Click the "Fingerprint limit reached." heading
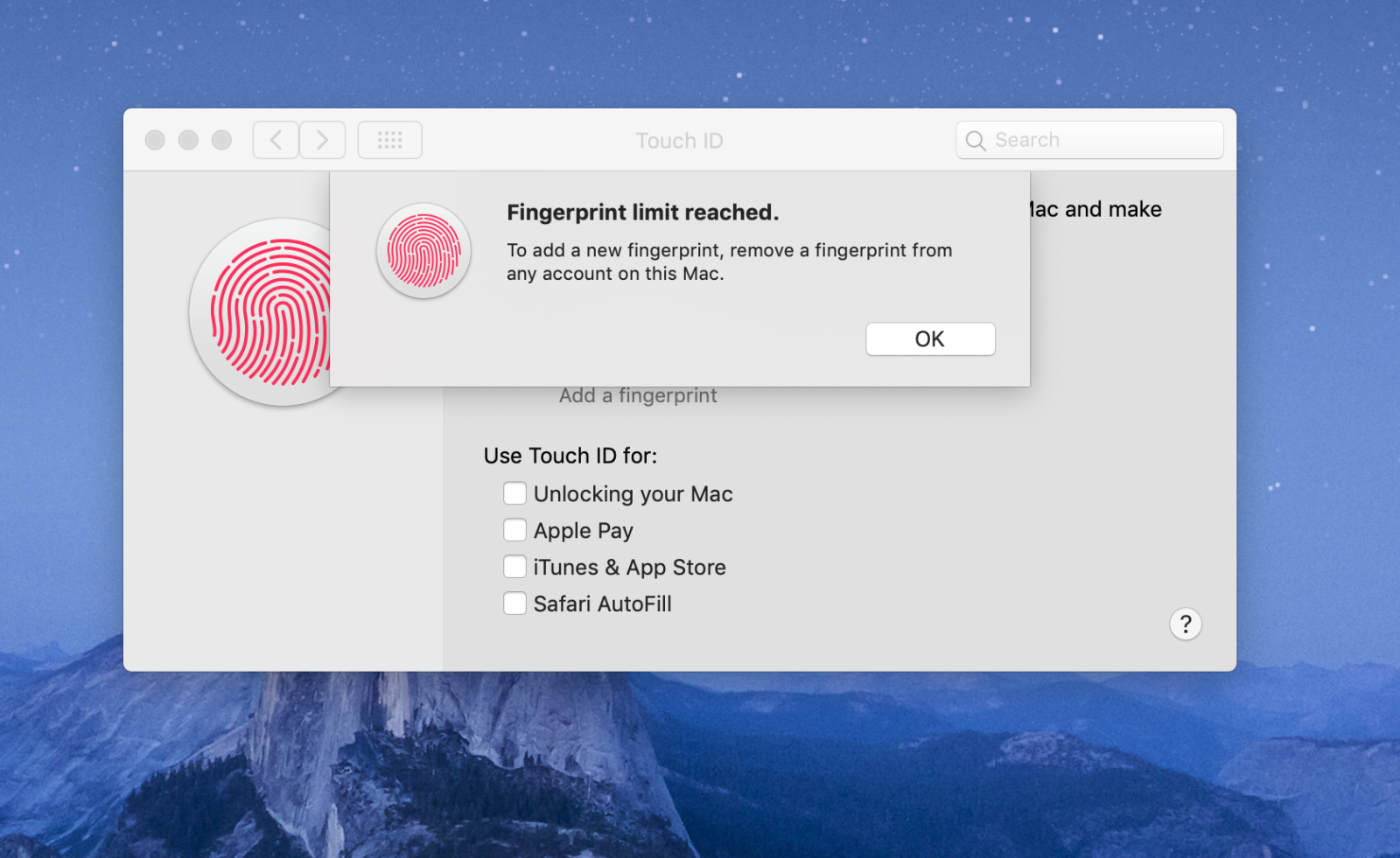This screenshot has height=858, width=1400. coord(643,213)
